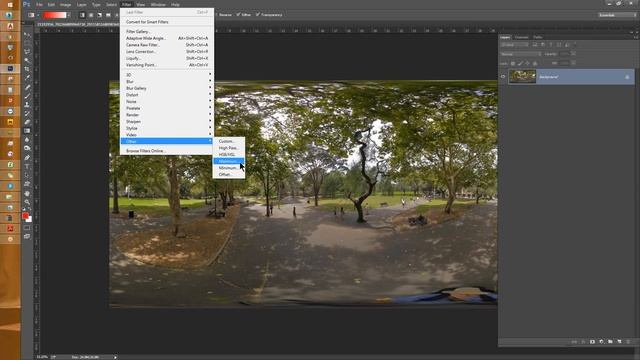
Task: Switch to the Channels tab
Action: [521, 37]
